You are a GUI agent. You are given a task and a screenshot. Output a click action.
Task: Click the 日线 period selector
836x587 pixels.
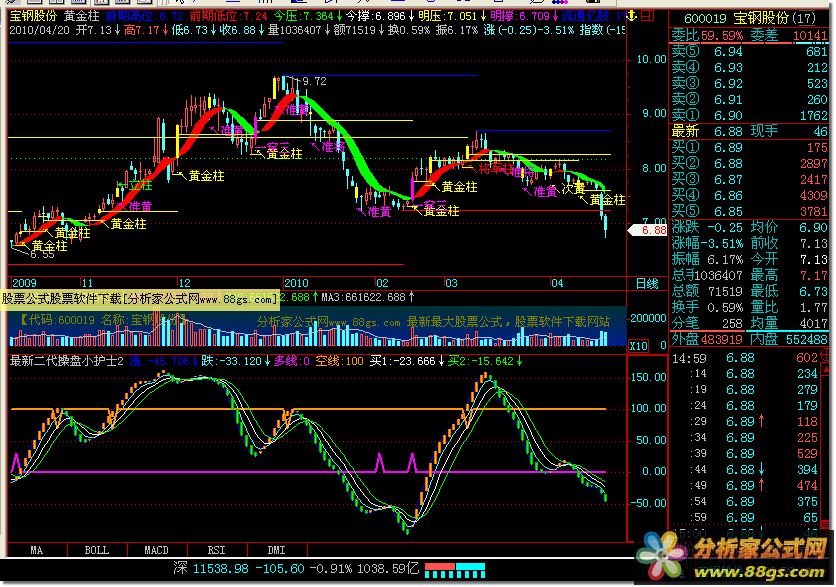point(648,284)
